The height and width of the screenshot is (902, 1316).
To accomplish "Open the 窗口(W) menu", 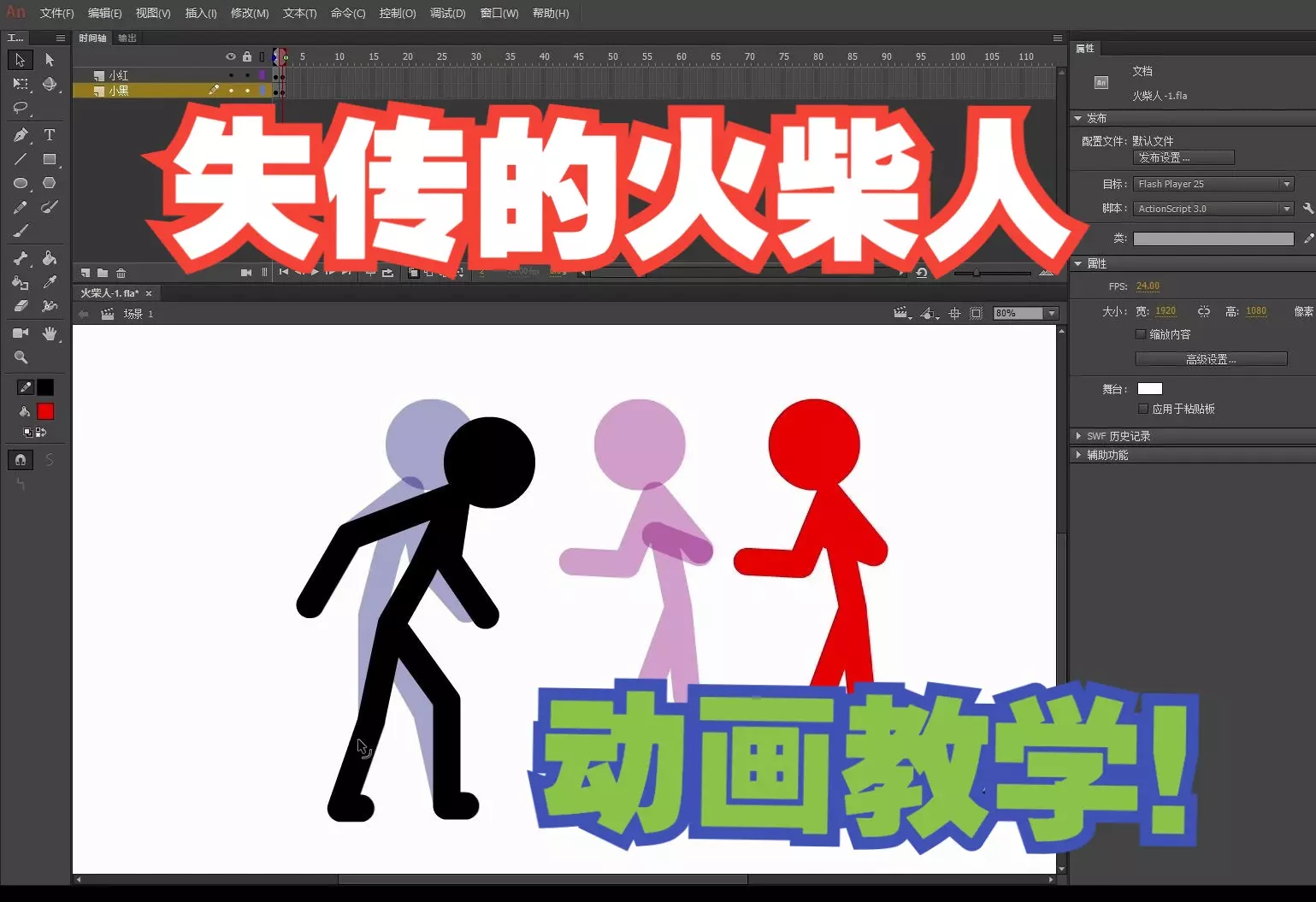I will click(499, 14).
